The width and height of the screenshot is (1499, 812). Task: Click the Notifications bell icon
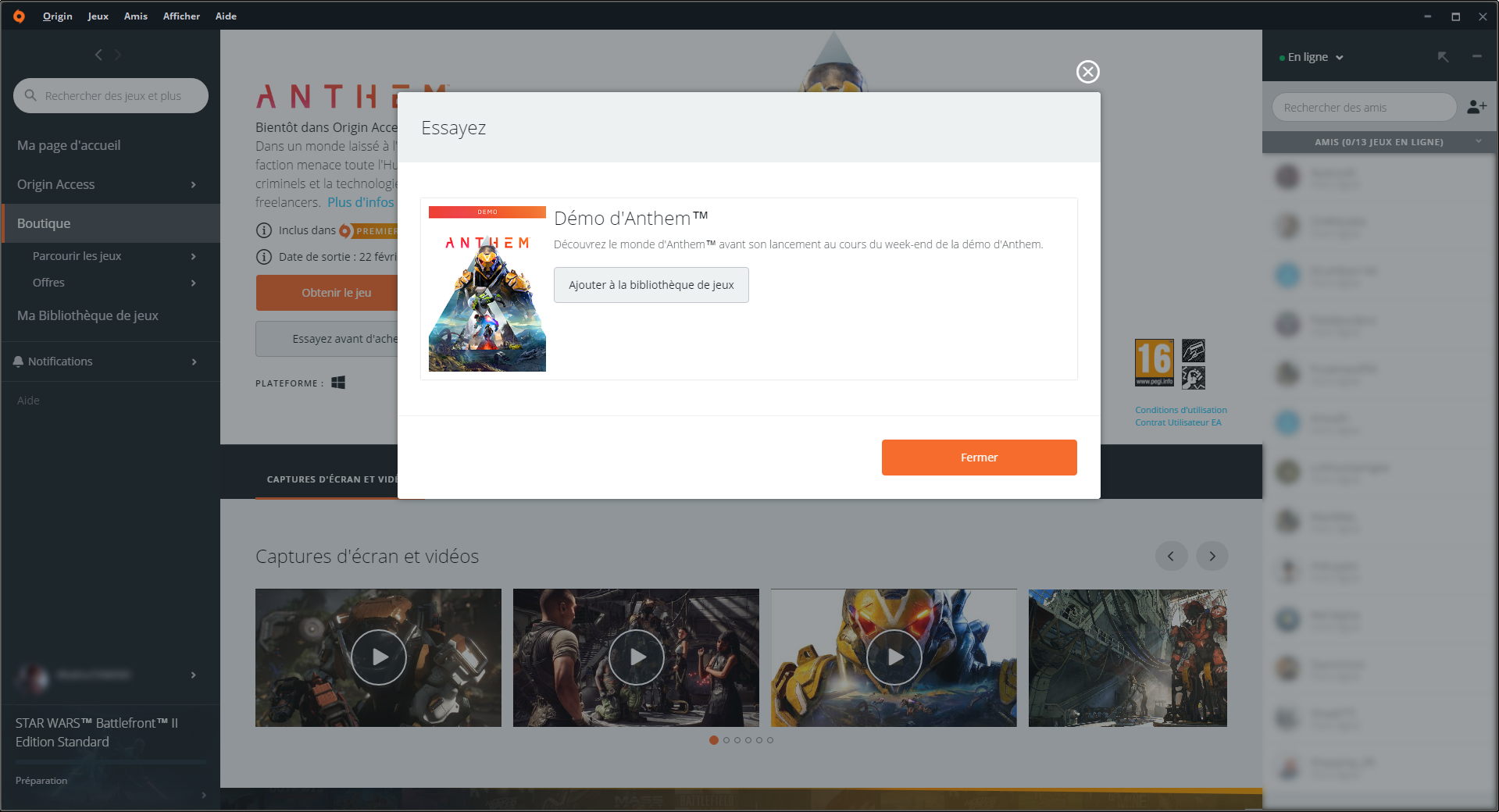[x=18, y=361]
